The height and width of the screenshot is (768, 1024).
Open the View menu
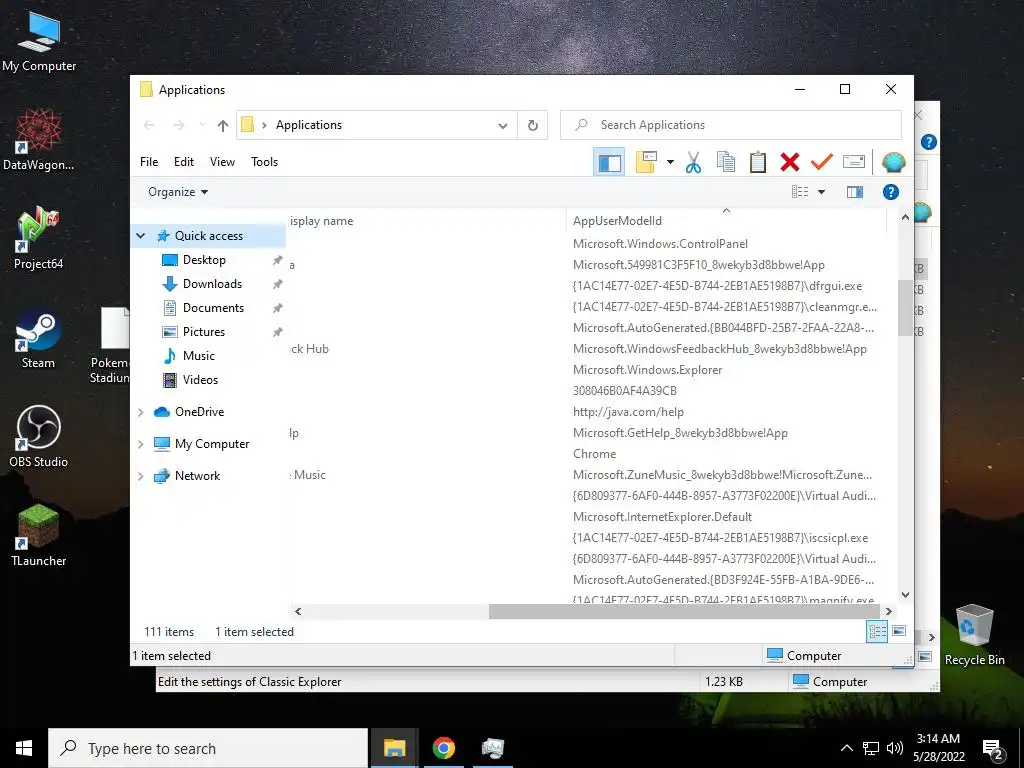pyautogui.click(x=222, y=162)
